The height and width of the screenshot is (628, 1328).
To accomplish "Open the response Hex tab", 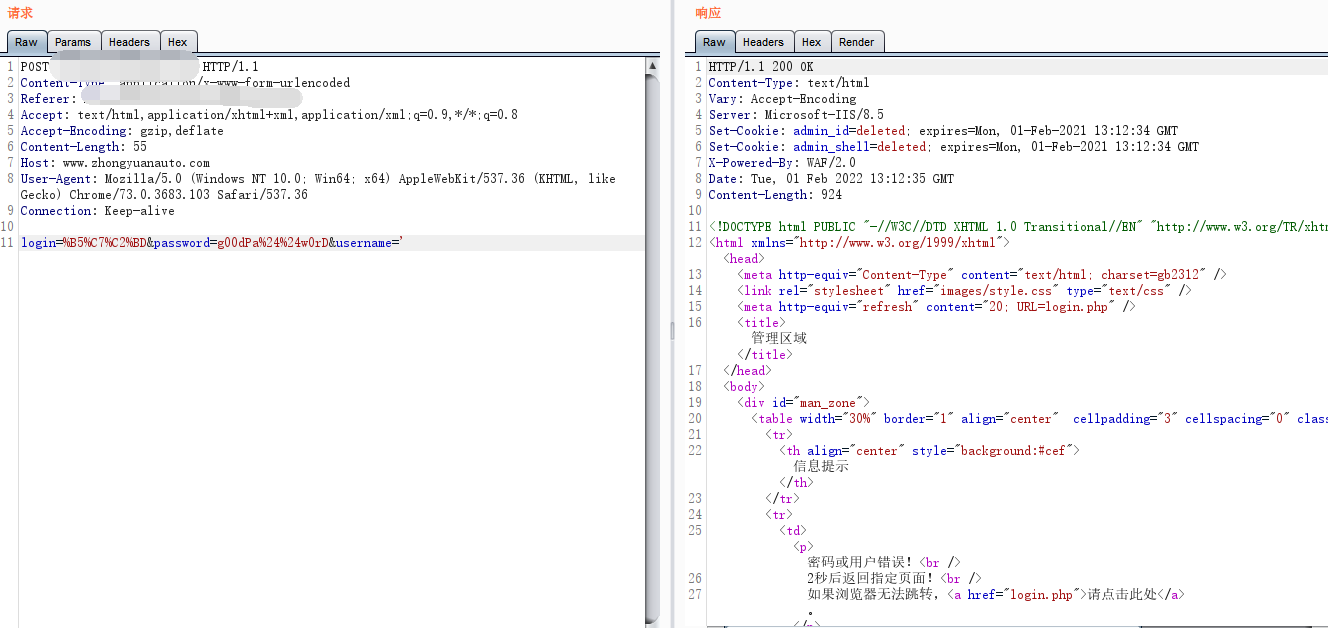I will [811, 42].
